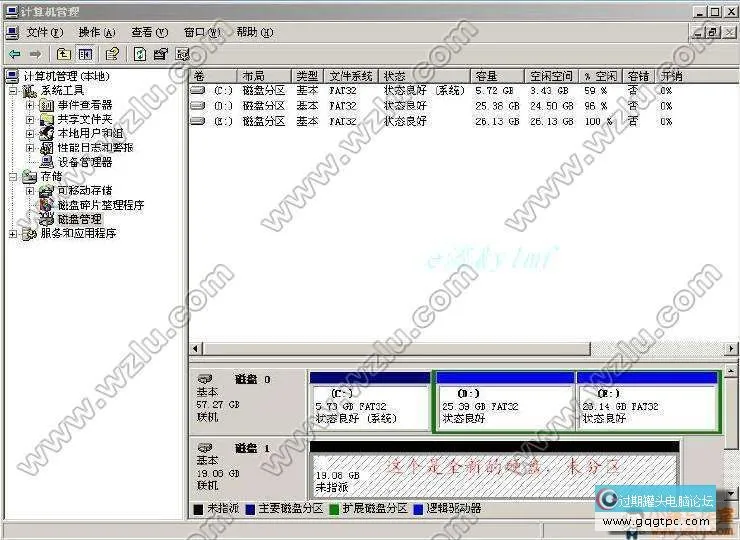
Task: Open 设备管理器 in the tree
Action: [x=85, y=162]
